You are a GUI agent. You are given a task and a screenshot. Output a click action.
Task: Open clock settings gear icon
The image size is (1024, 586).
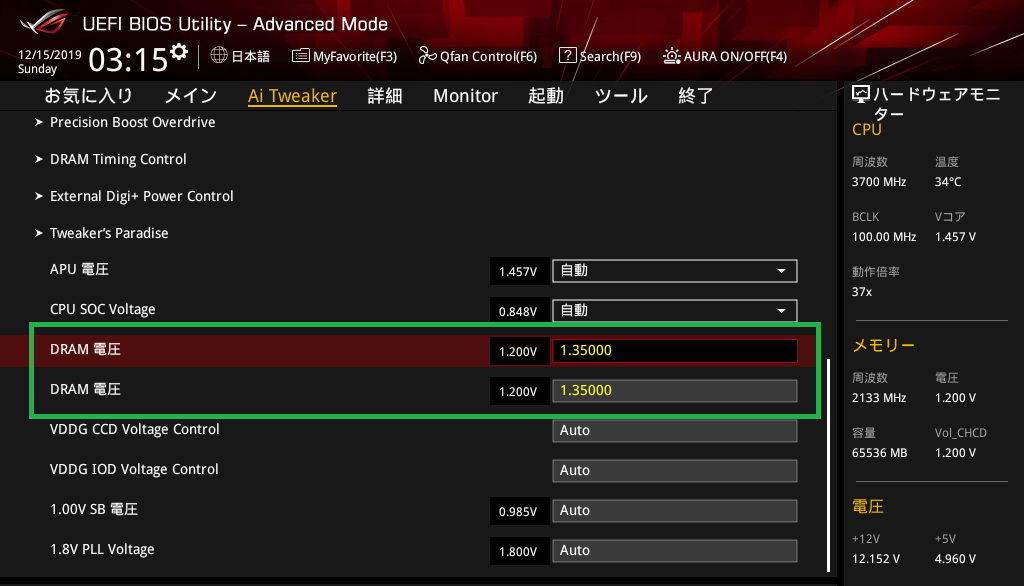tap(179, 52)
